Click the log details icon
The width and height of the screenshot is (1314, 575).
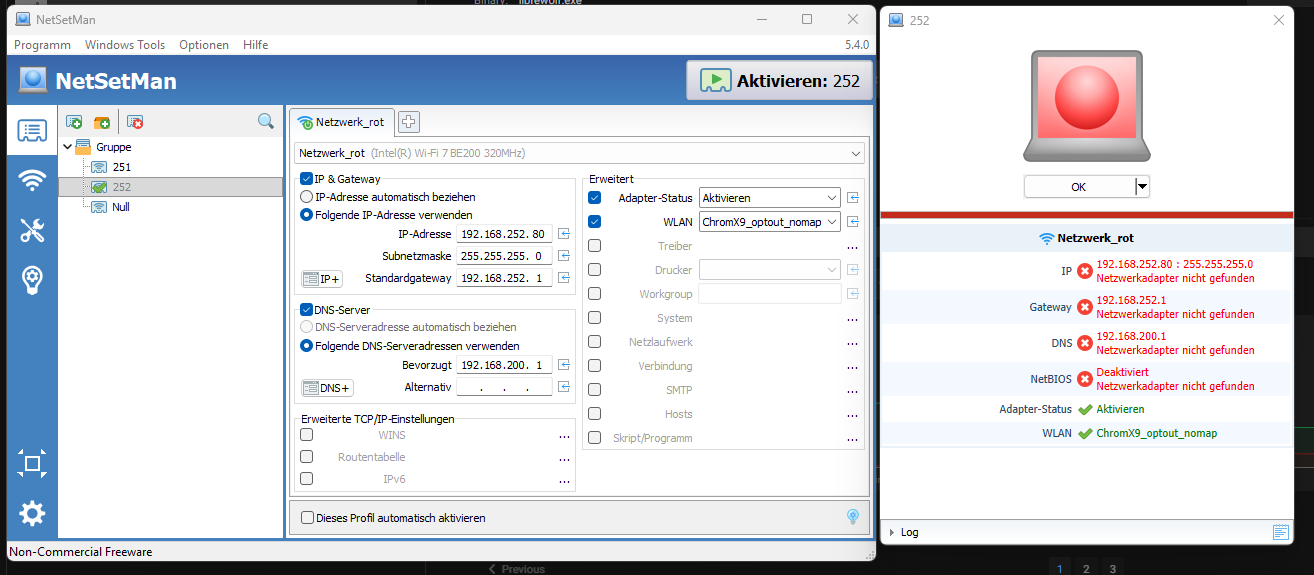coord(1281,532)
